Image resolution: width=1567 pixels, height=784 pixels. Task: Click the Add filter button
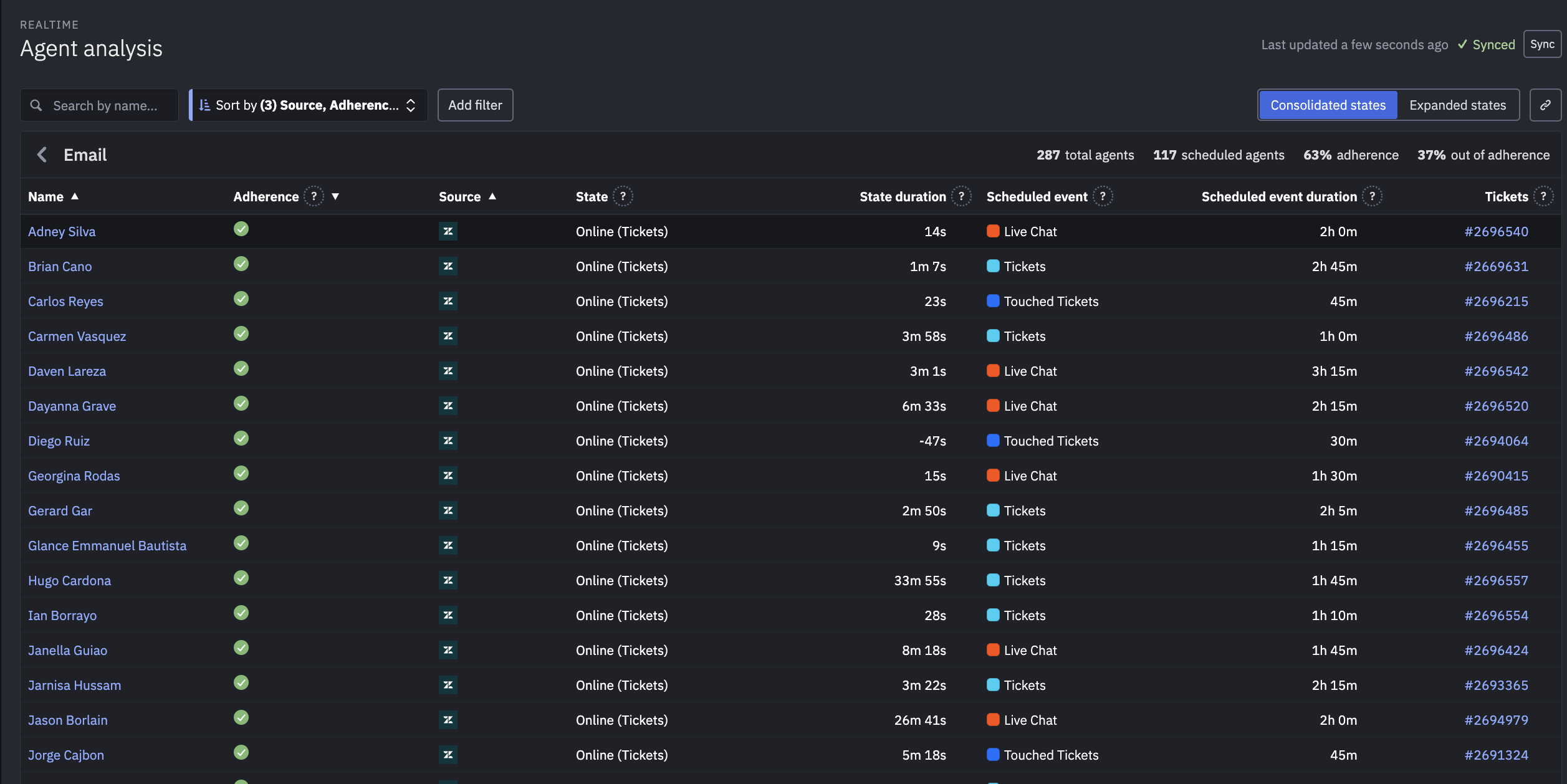[475, 105]
